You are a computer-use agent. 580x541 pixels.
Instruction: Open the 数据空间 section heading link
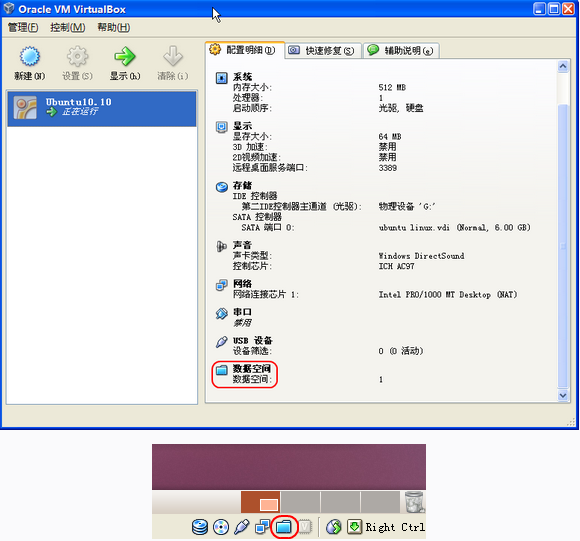pos(252,369)
